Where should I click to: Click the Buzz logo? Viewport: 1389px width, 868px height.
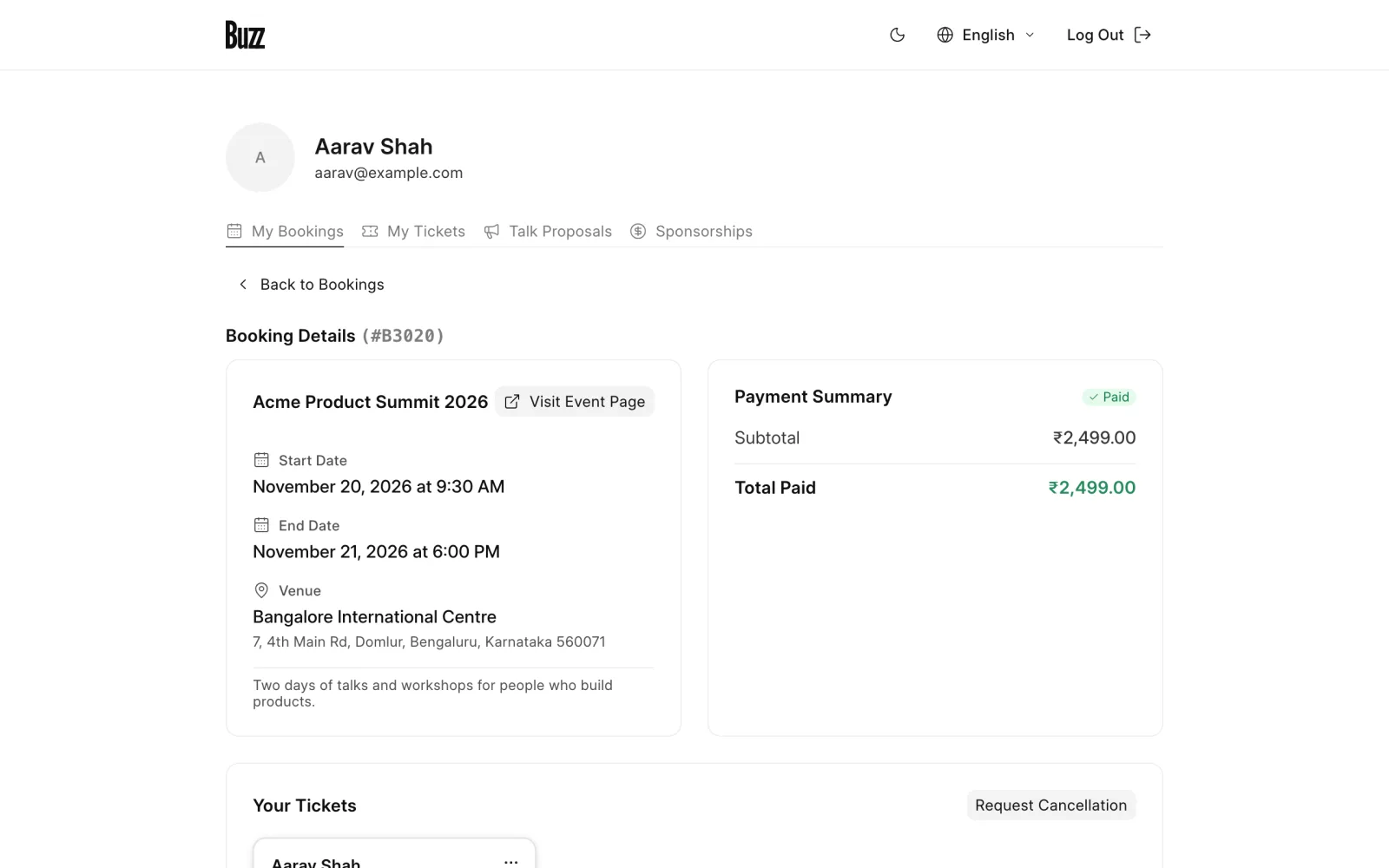245,35
